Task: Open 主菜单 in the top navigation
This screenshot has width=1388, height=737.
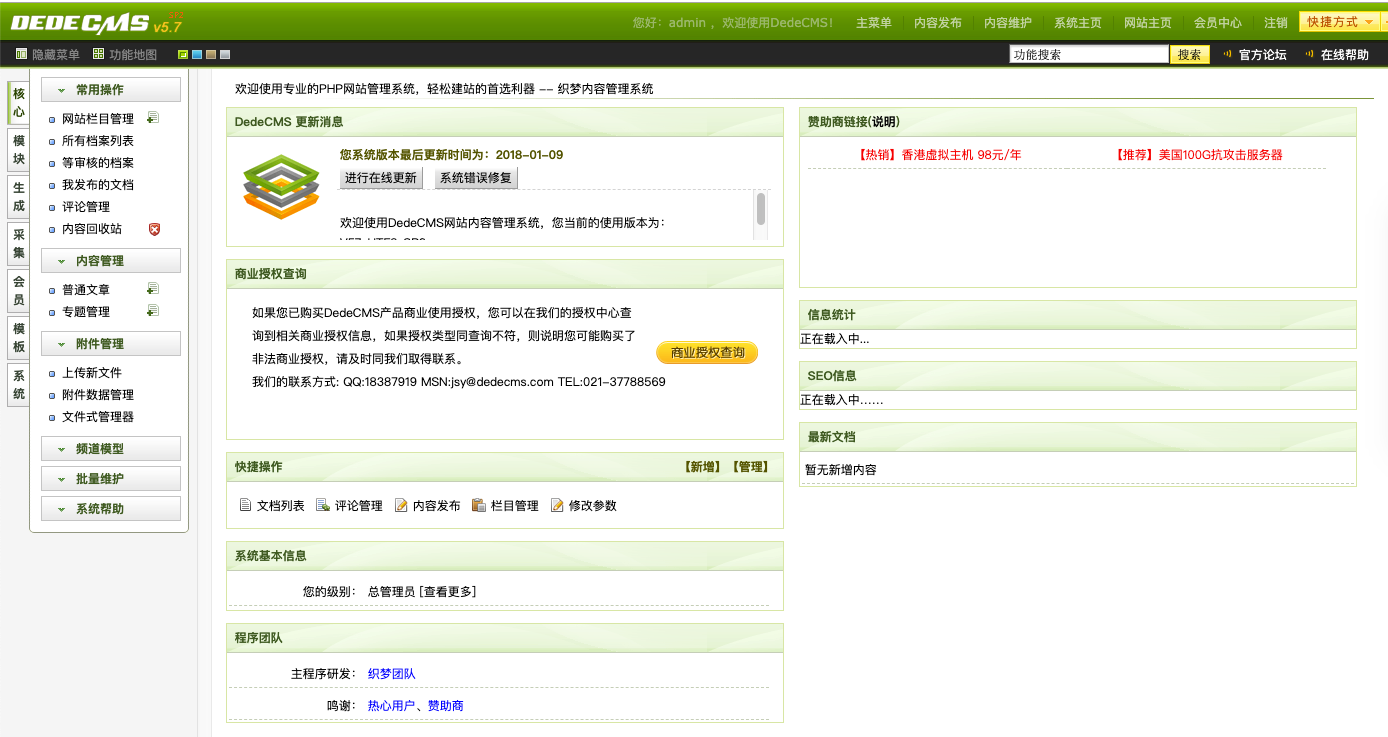Action: (874, 23)
